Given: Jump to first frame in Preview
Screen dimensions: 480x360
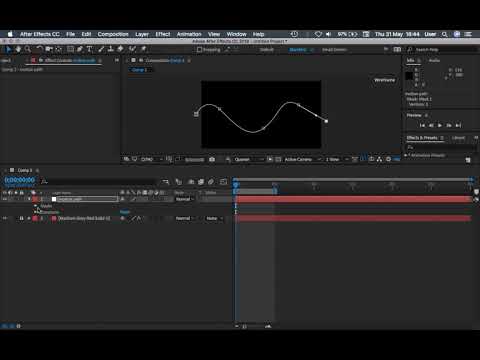Looking at the screenshot, I should [x=422, y=125].
